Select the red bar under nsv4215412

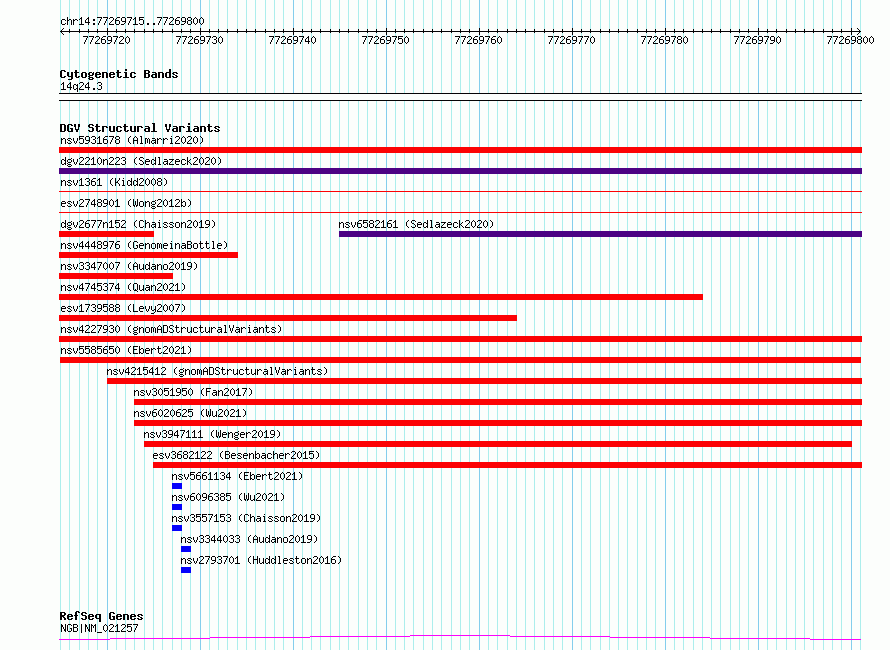(484, 381)
